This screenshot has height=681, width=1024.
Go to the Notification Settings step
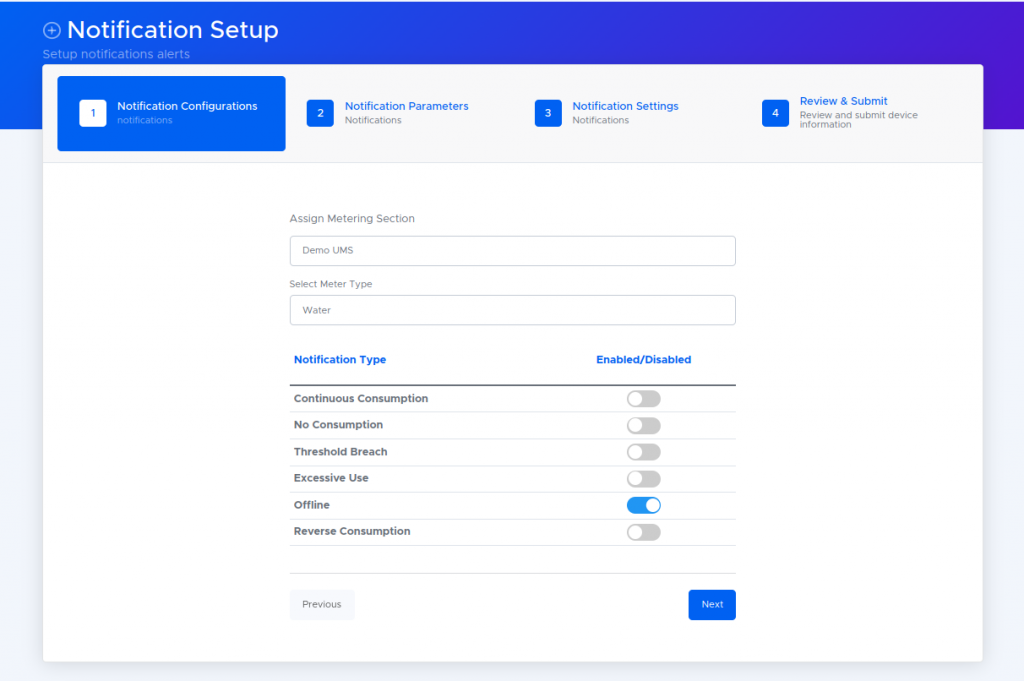[625, 106]
